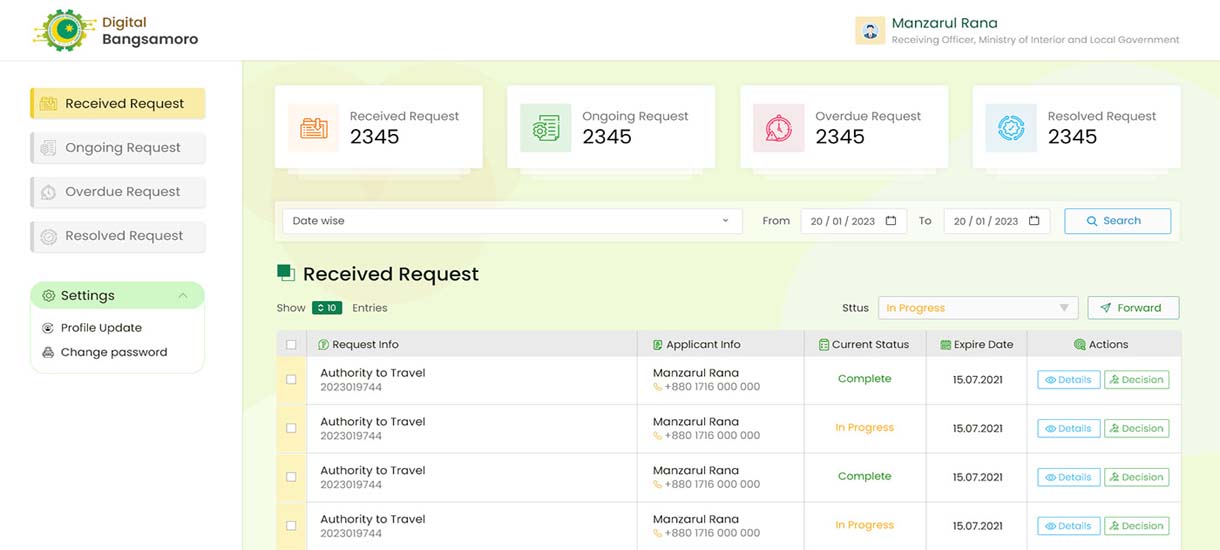Click the Settings gear icon
The height and width of the screenshot is (550, 1220).
49,296
